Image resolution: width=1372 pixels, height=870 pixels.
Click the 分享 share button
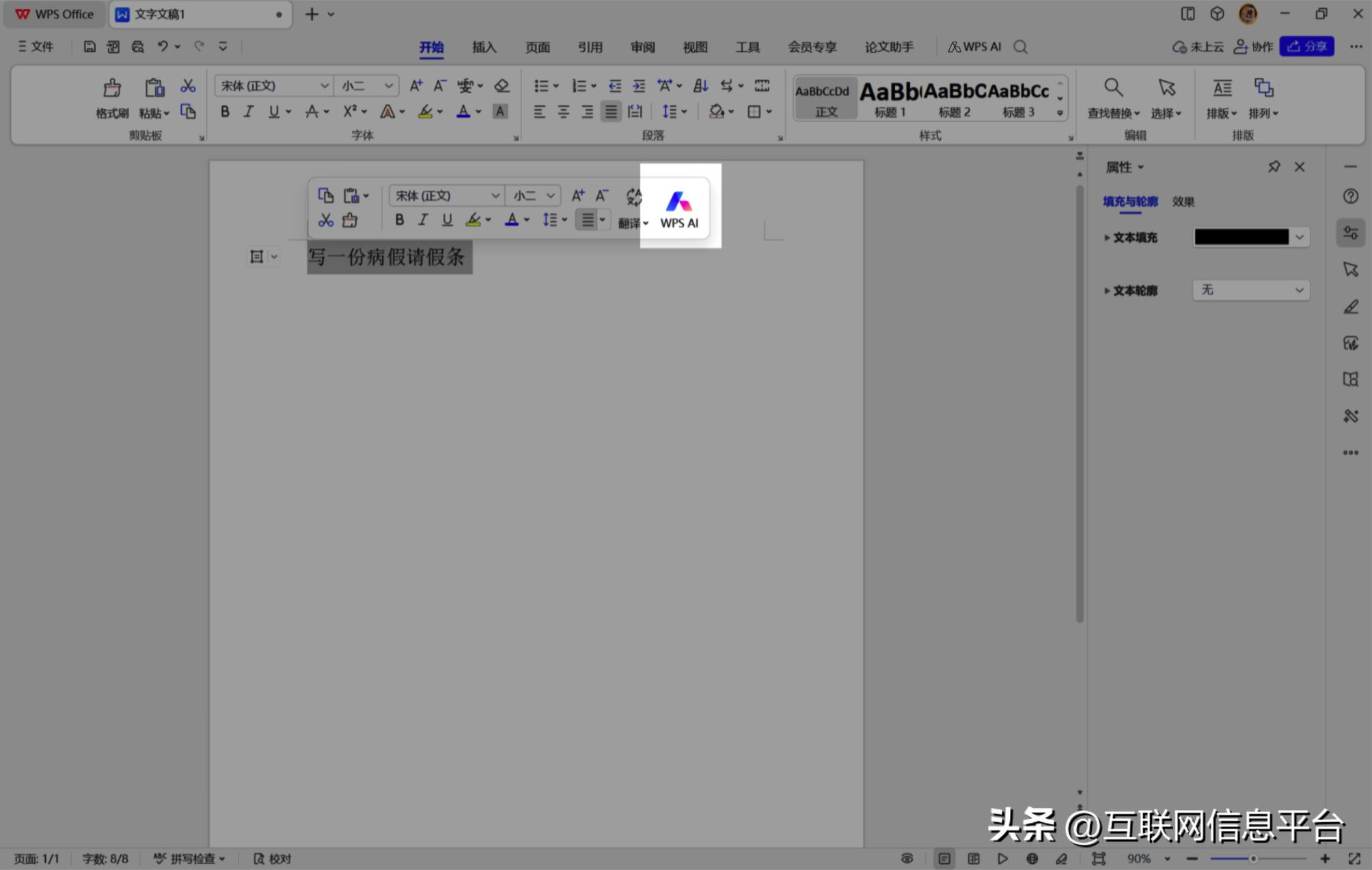[x=1306, y=46]
